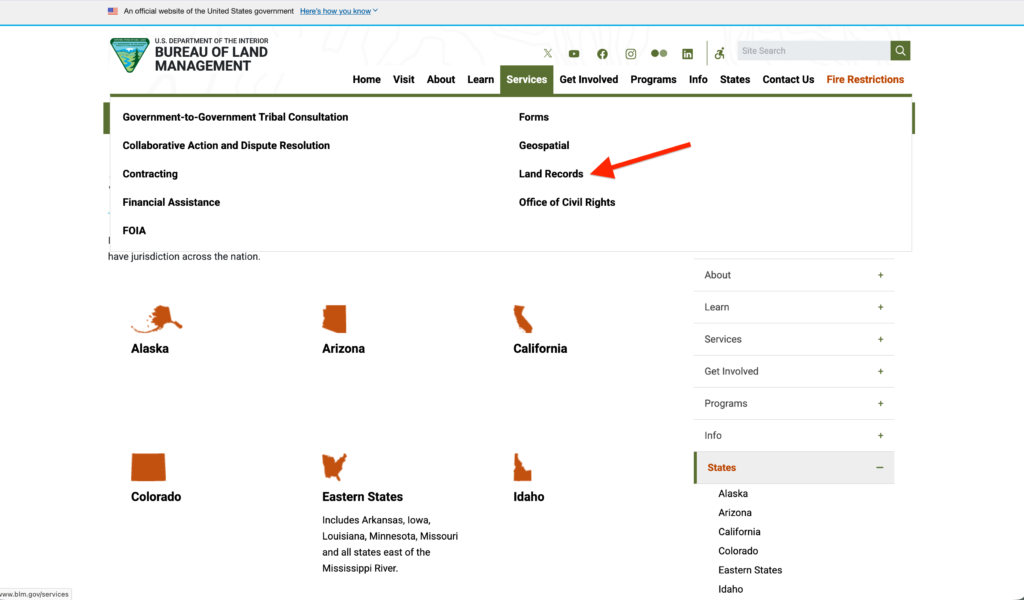Click the Eastern States map icon

click(334, 467)
